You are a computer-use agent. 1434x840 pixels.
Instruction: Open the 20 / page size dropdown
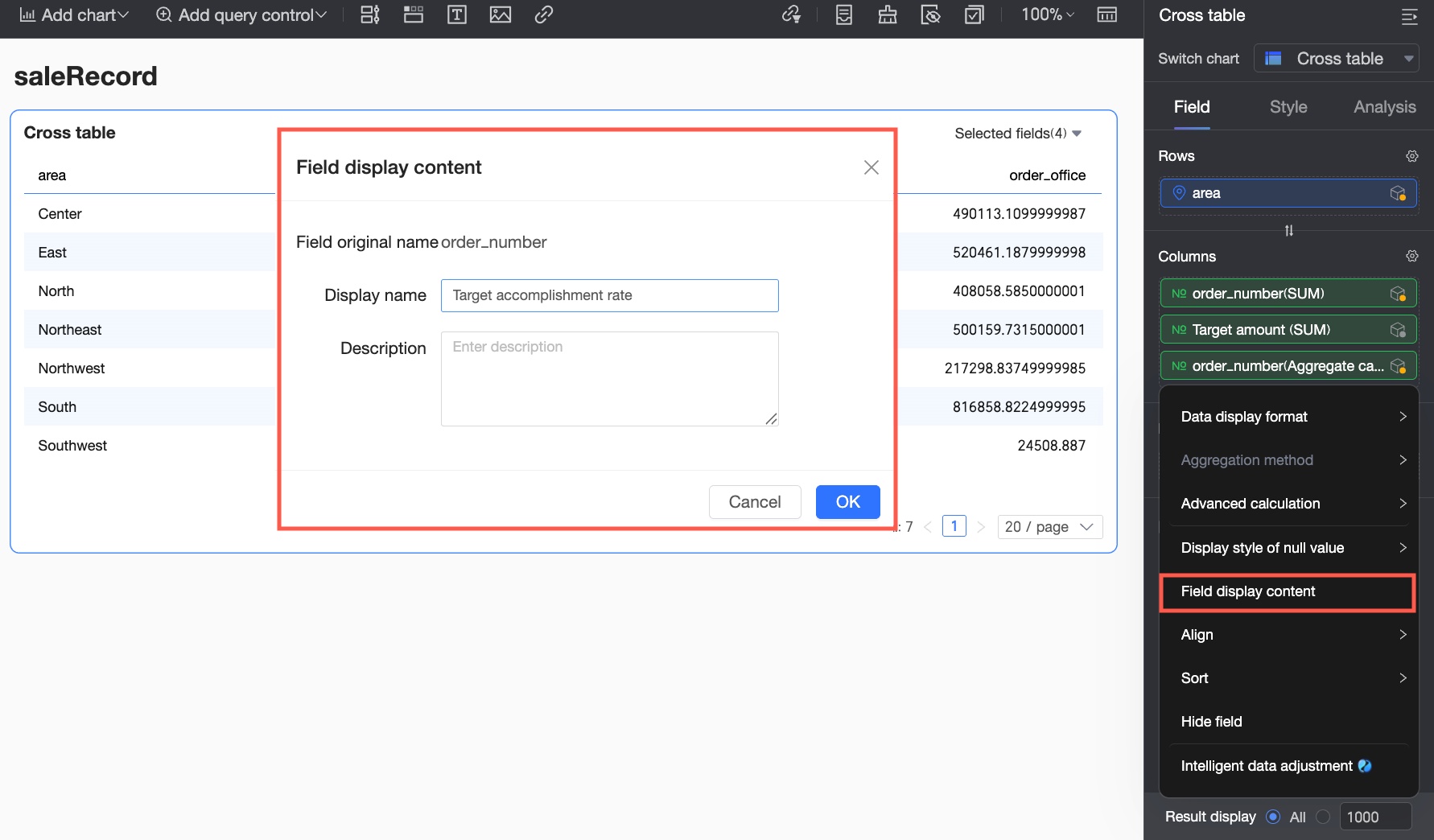(x=1050, y=527)
